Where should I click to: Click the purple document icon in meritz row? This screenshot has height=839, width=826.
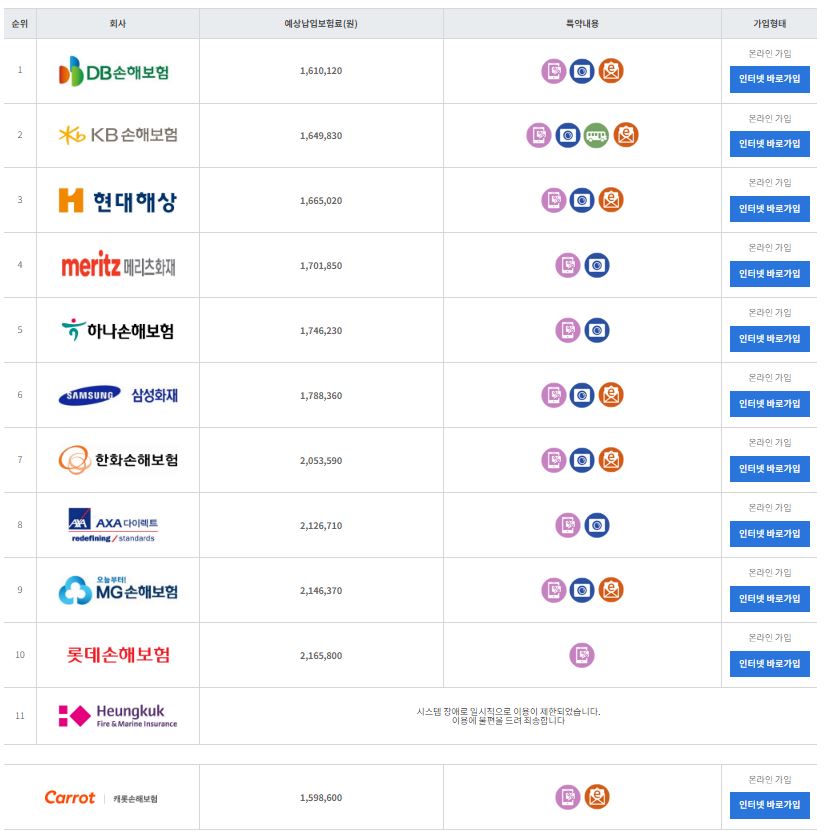(x=568, y=265)
